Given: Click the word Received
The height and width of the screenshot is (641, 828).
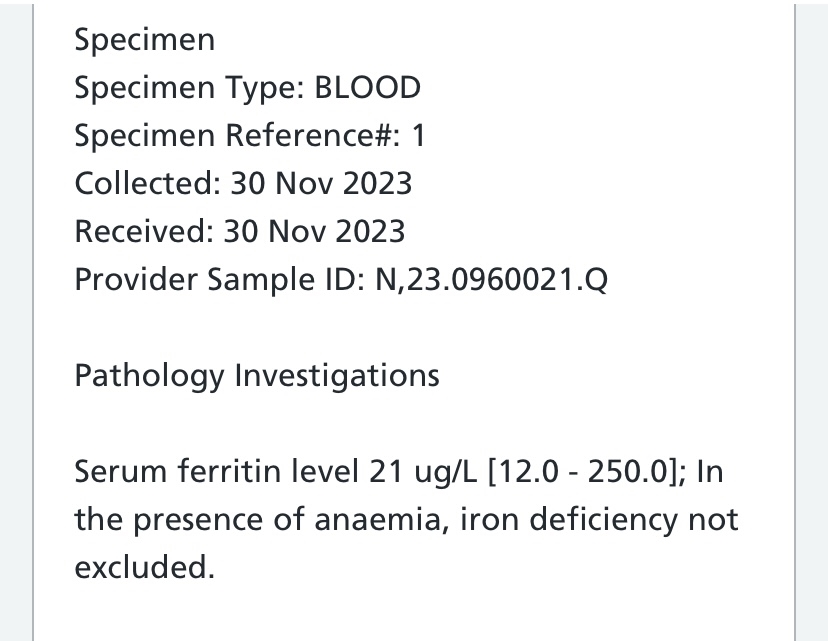Looking at the screenshot, I should click(x=144, y=231).
